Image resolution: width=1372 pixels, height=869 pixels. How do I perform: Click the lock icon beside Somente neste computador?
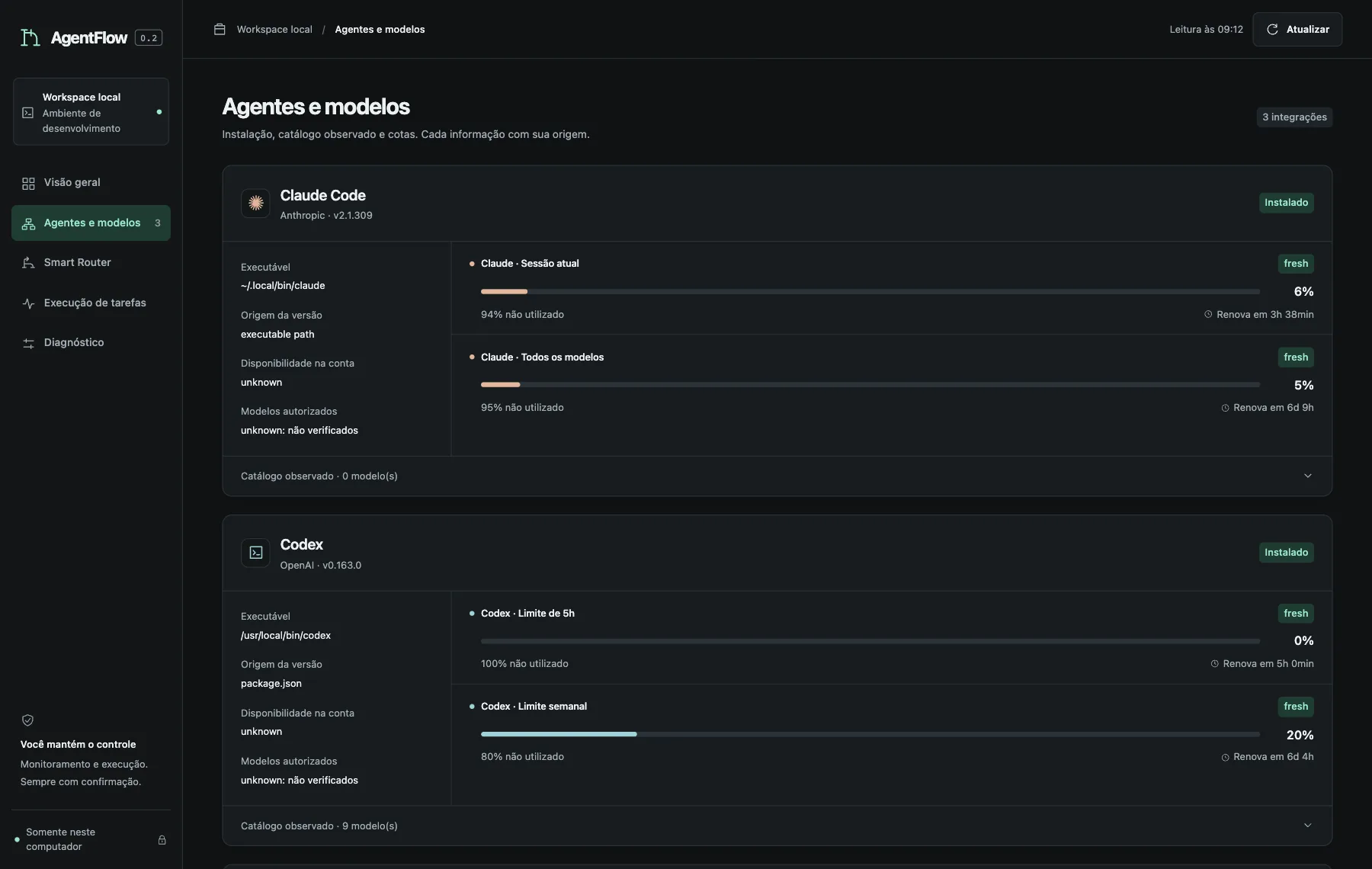coord(162,840)
